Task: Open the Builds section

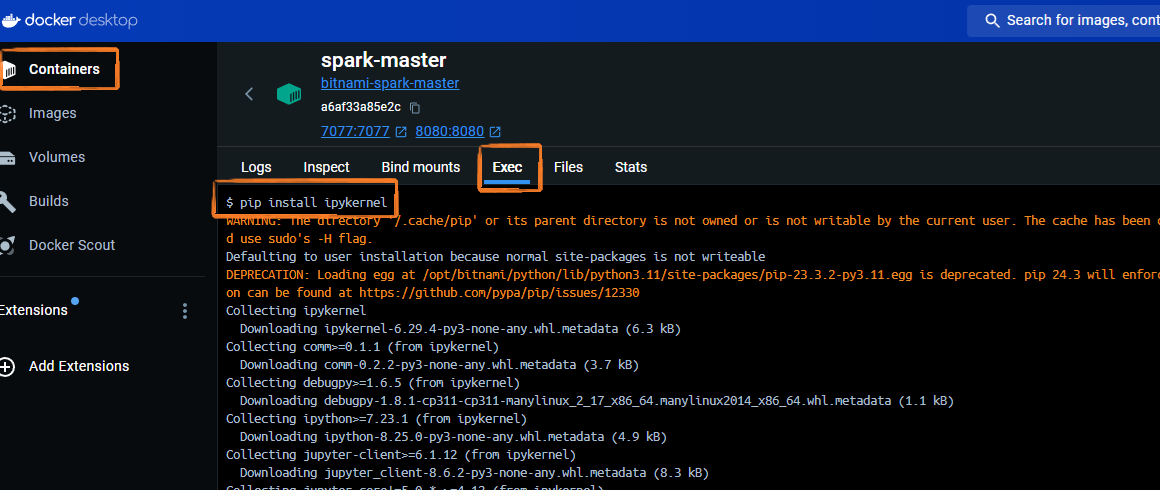Action: pyautogui.click(x=49, y=201)
